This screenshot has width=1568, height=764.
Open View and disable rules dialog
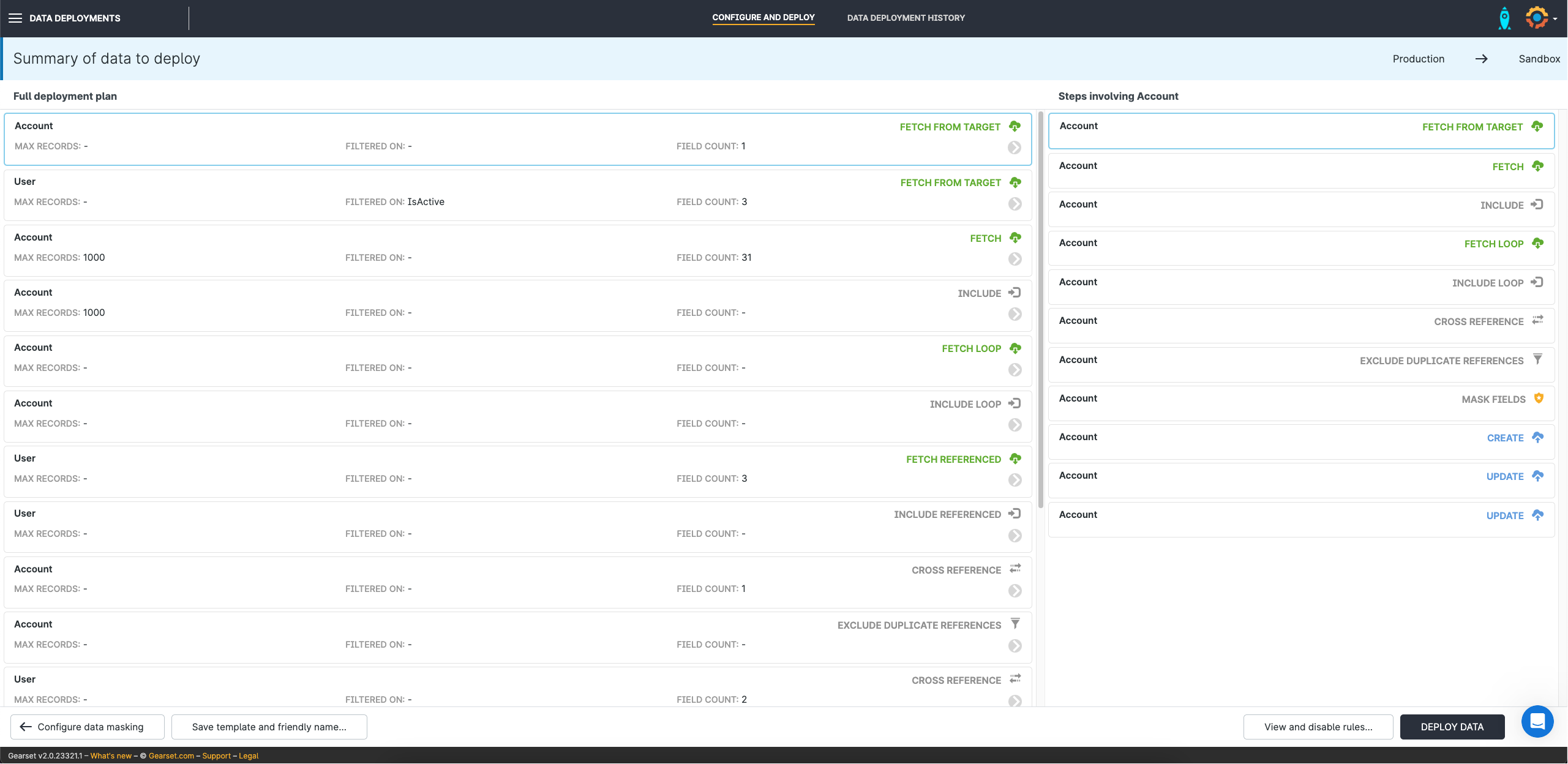click(1318, 727)
